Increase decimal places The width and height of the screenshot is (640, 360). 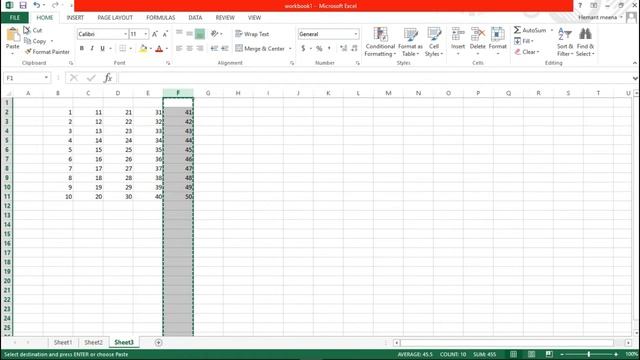344,49
